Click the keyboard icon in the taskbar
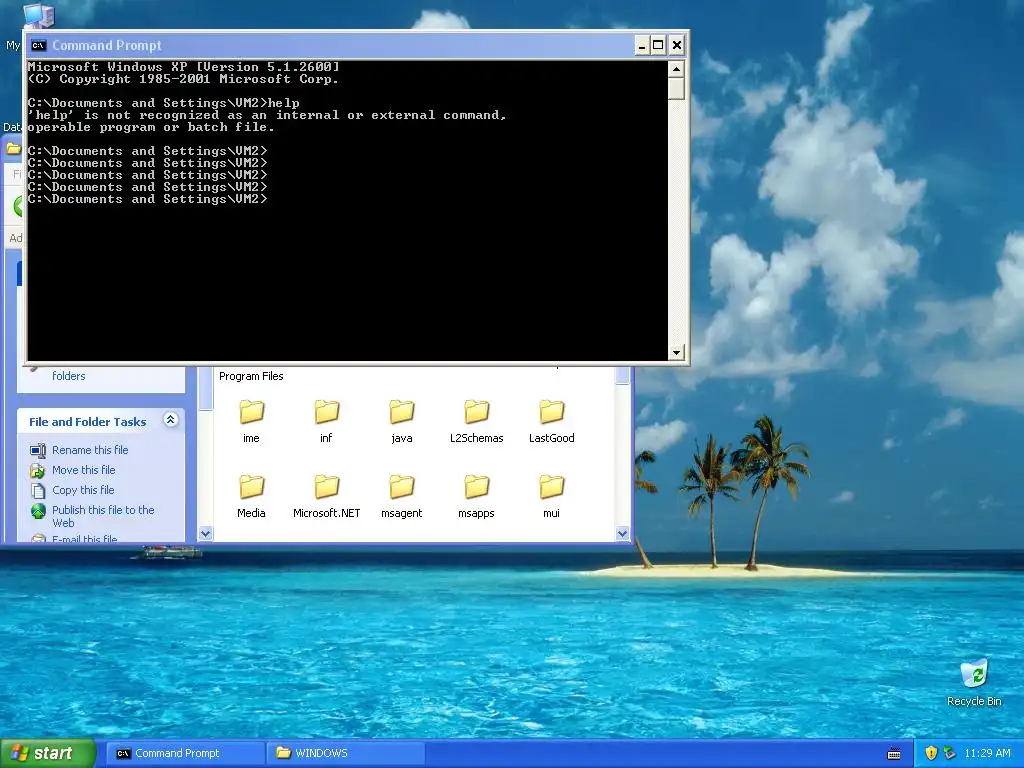The height and width of the screenshot is (768, 1024). pos(894,754)
